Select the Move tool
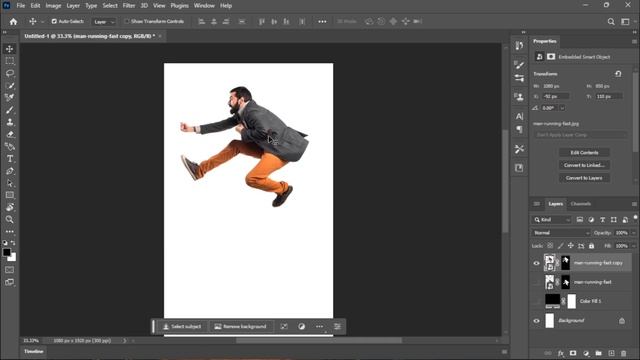 coord(9,49)
